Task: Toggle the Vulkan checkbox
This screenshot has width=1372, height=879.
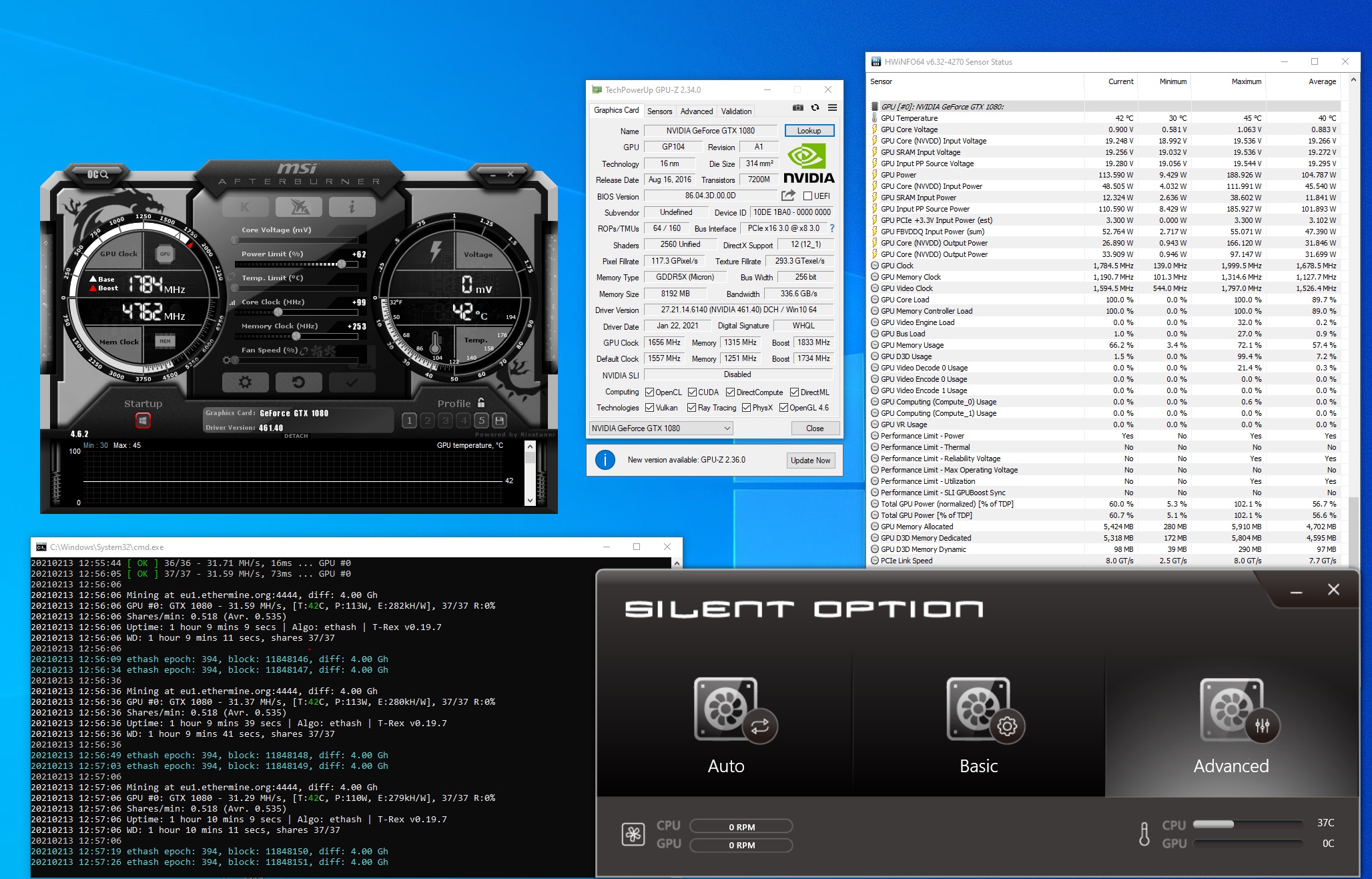Action: coord(649,408)
